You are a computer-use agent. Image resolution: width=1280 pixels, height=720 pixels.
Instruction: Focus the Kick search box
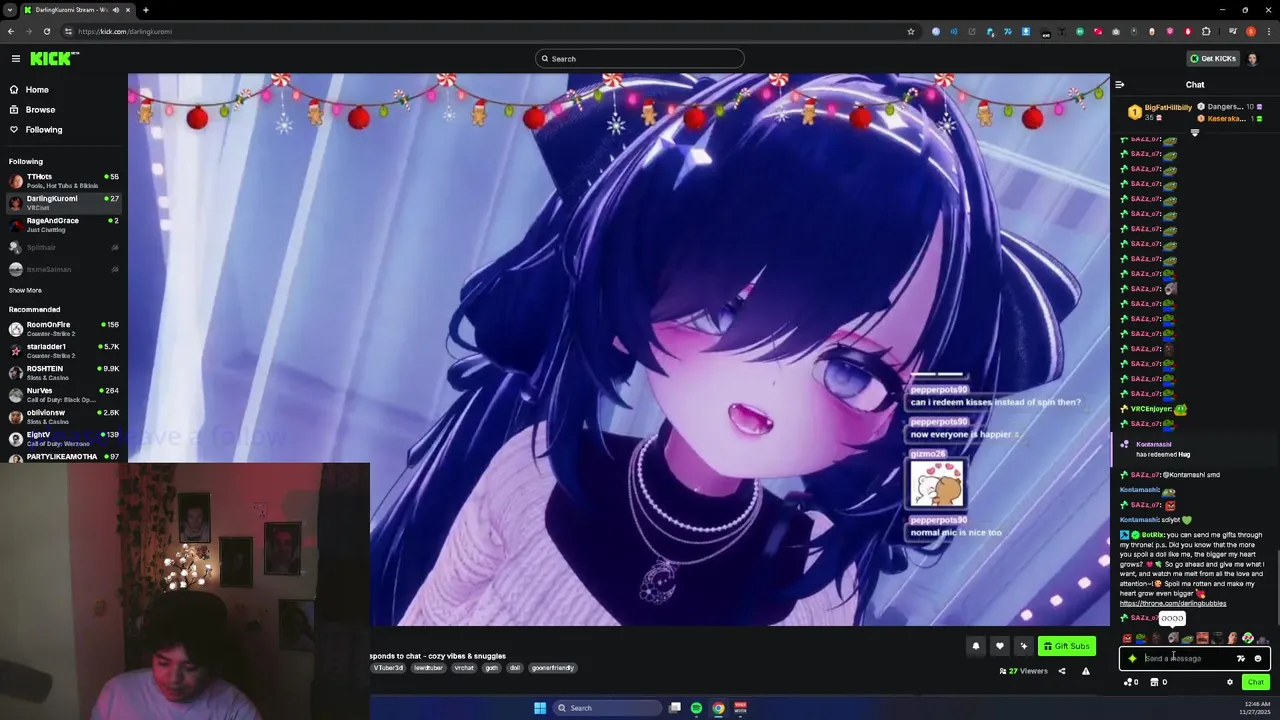640,59
